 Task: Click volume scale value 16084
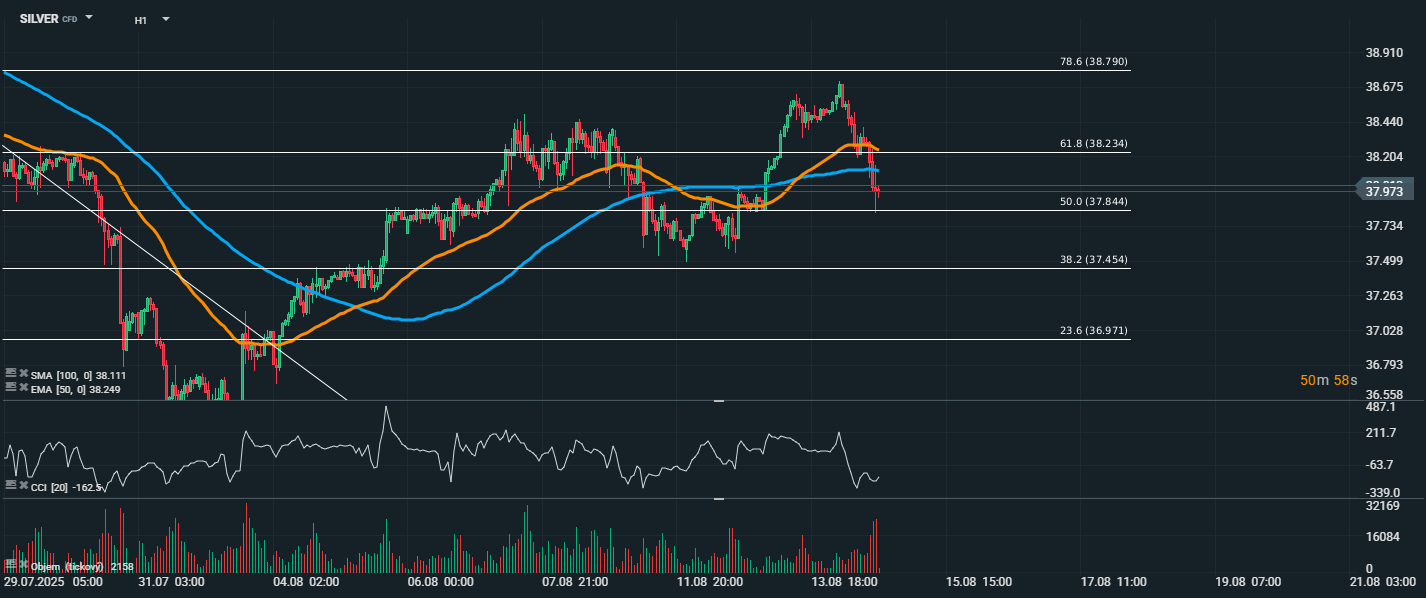[1384, 537]
